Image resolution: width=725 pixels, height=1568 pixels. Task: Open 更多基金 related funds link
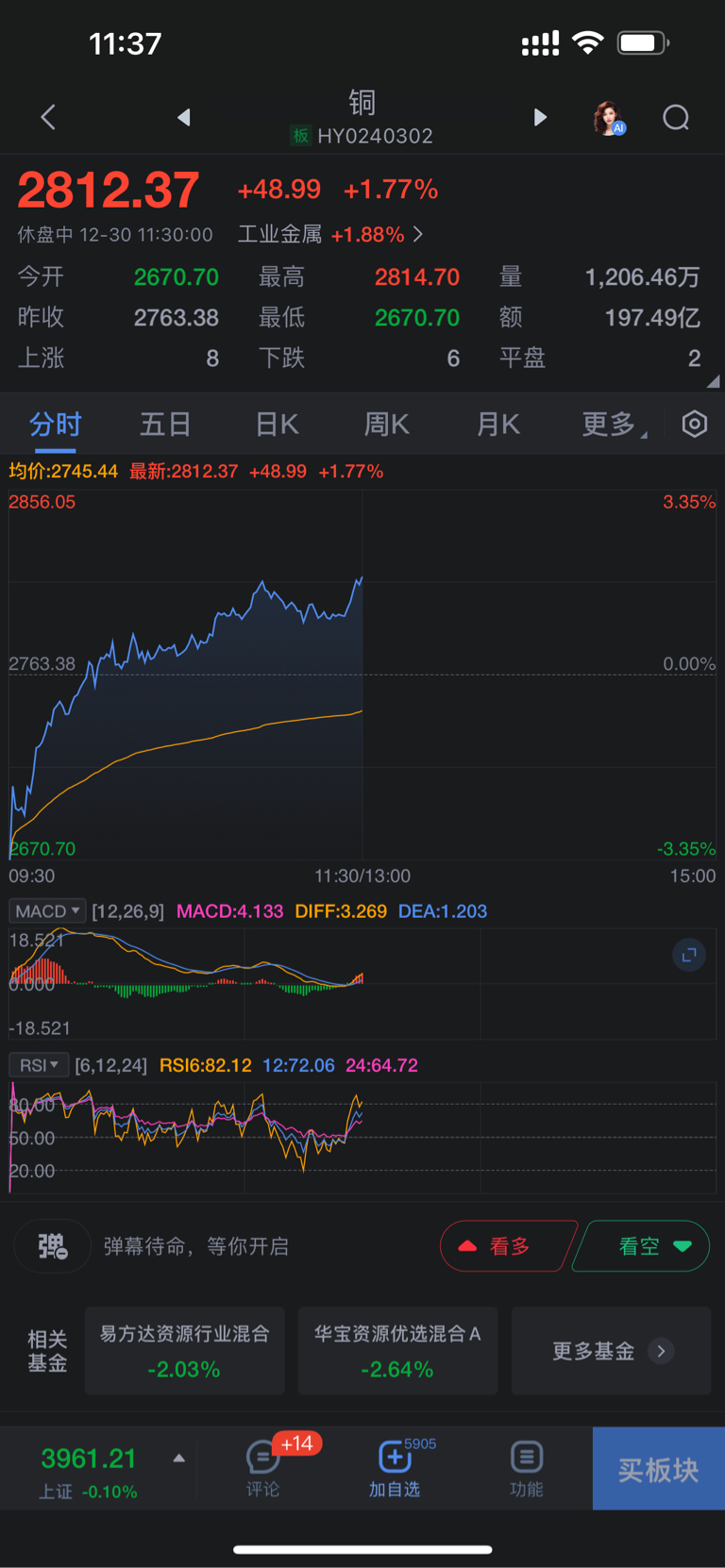click(x=611, y=1351)
